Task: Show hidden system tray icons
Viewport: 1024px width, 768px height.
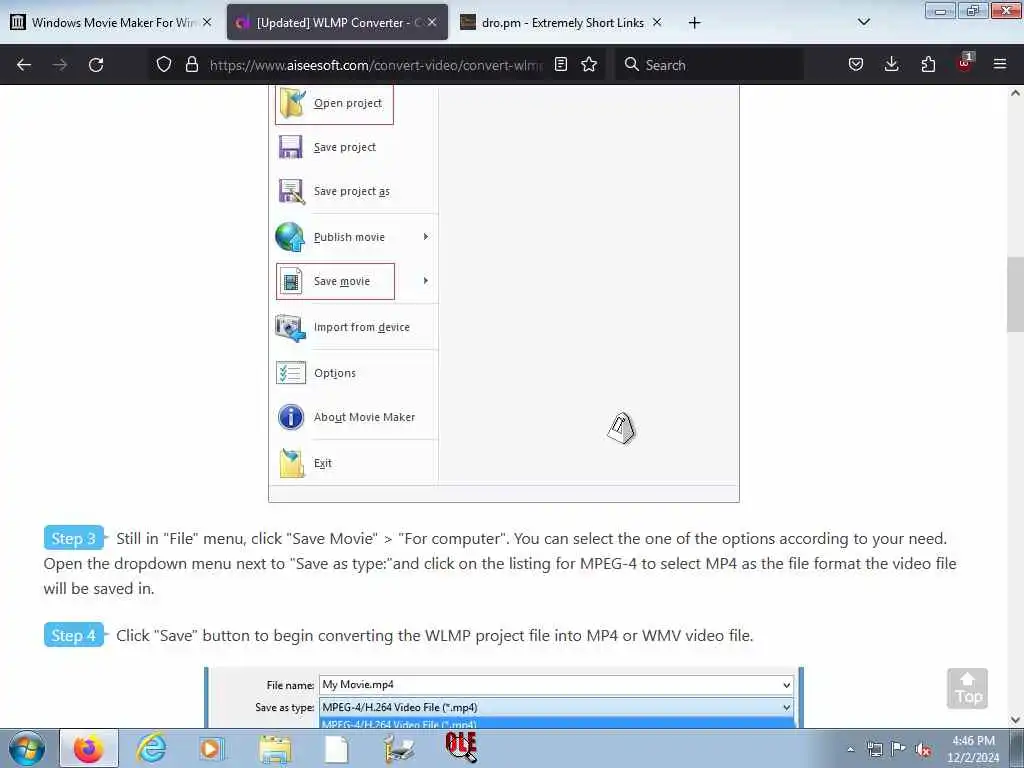Action: point(850,749)
